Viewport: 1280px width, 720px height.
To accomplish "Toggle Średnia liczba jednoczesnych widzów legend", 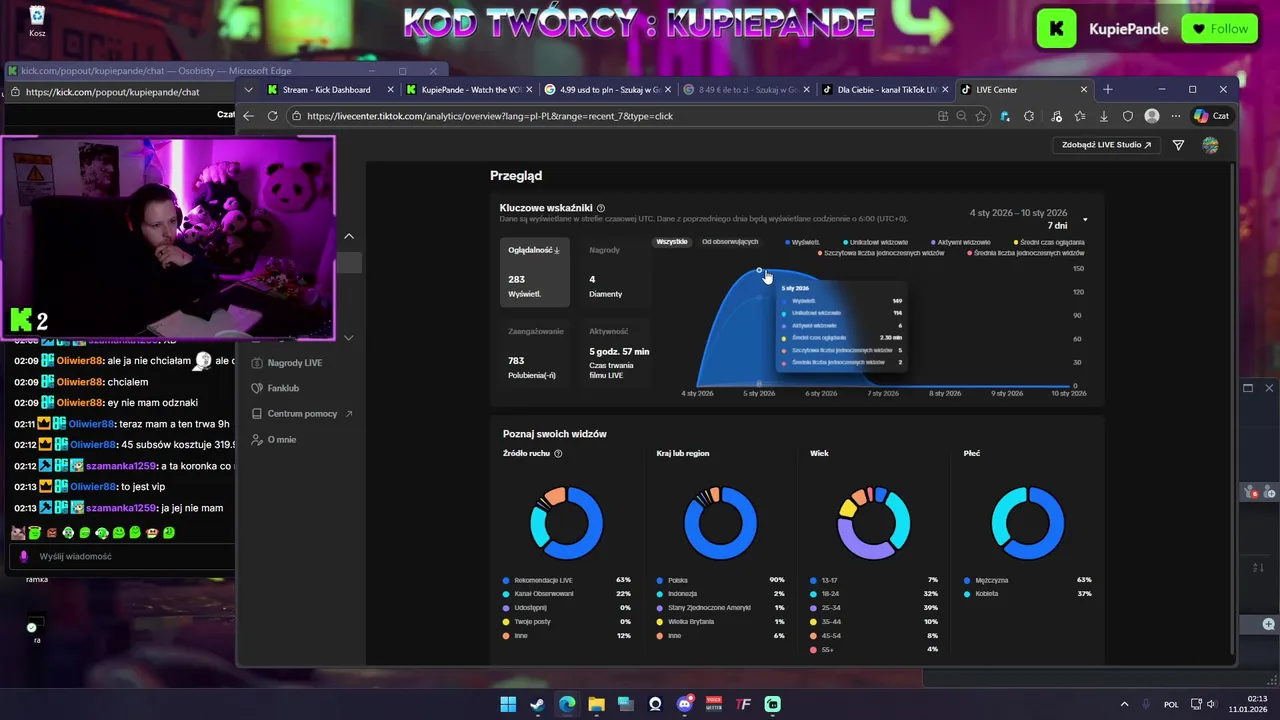I will (x=1026, y=253).
